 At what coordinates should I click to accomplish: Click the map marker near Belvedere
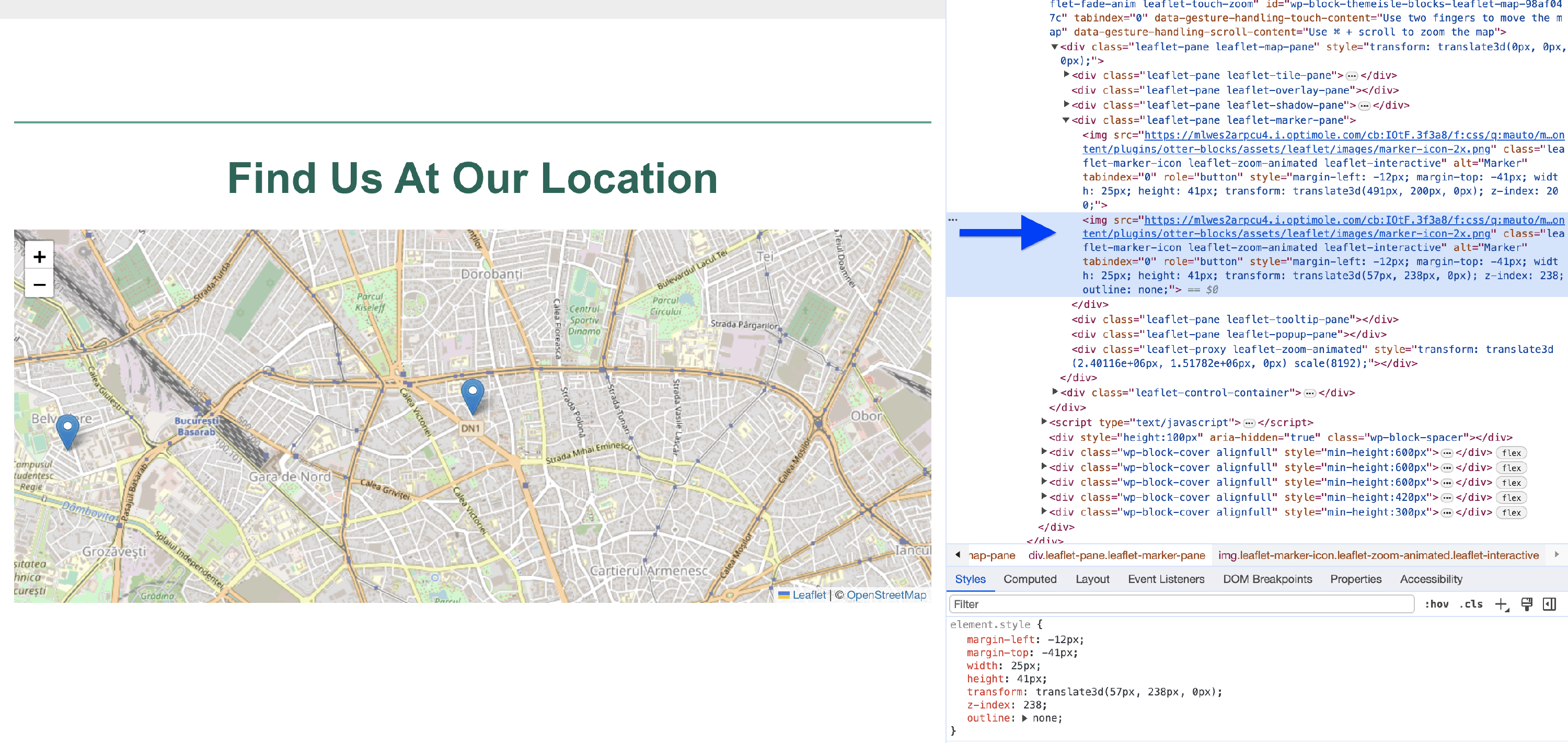67,430
